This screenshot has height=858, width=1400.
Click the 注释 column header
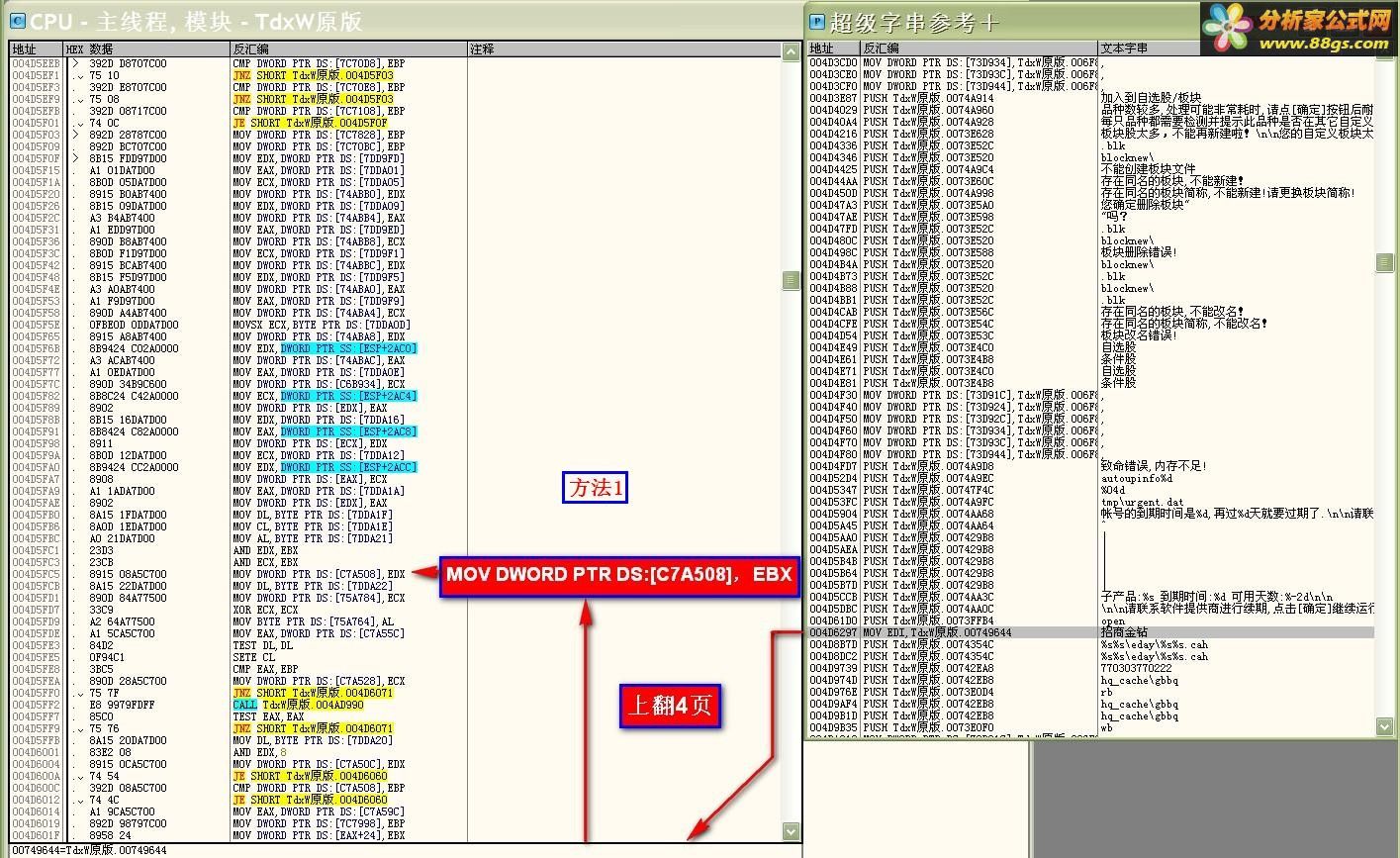(623, 48)
